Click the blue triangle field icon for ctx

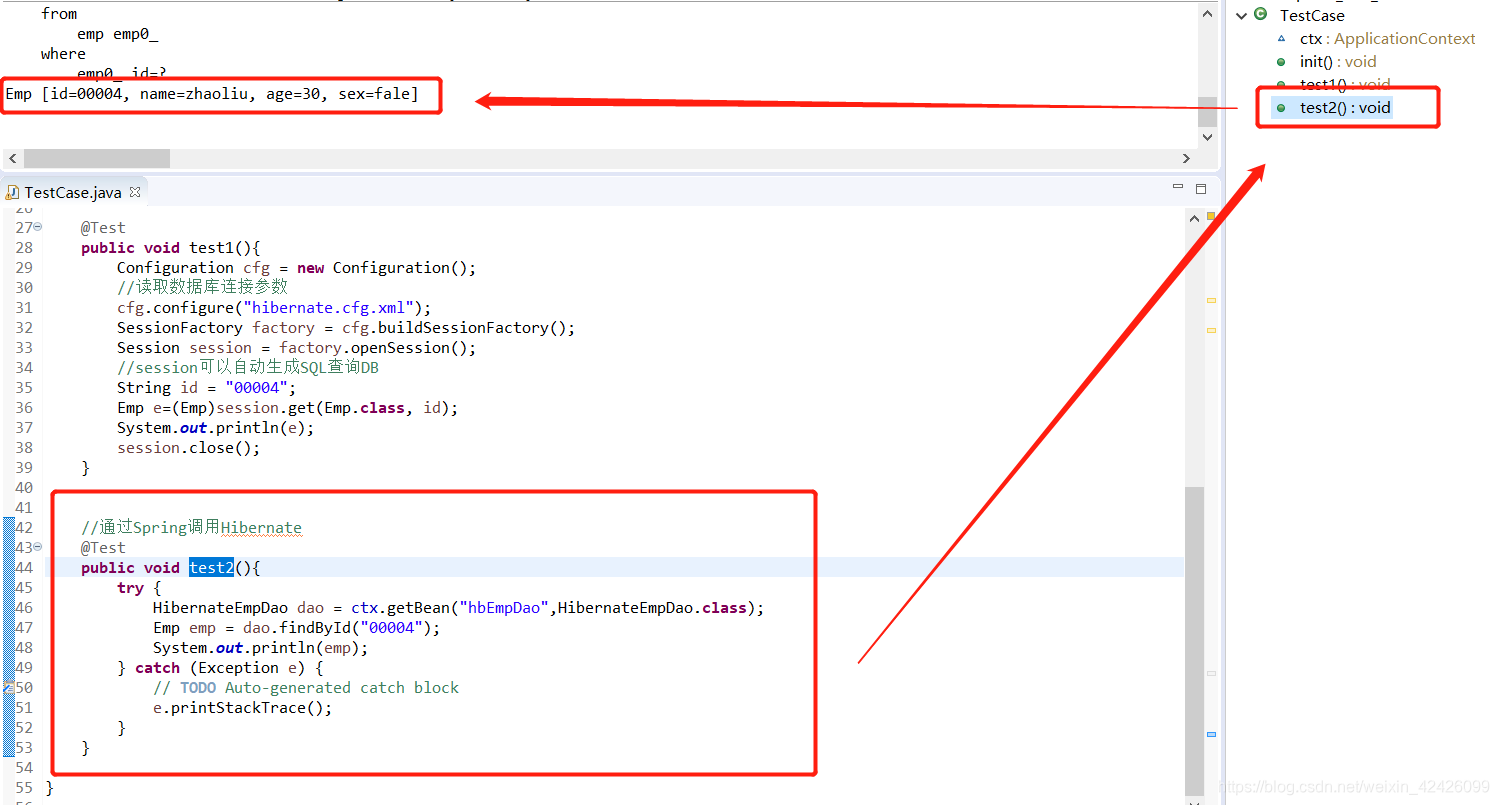point(1281,39)
